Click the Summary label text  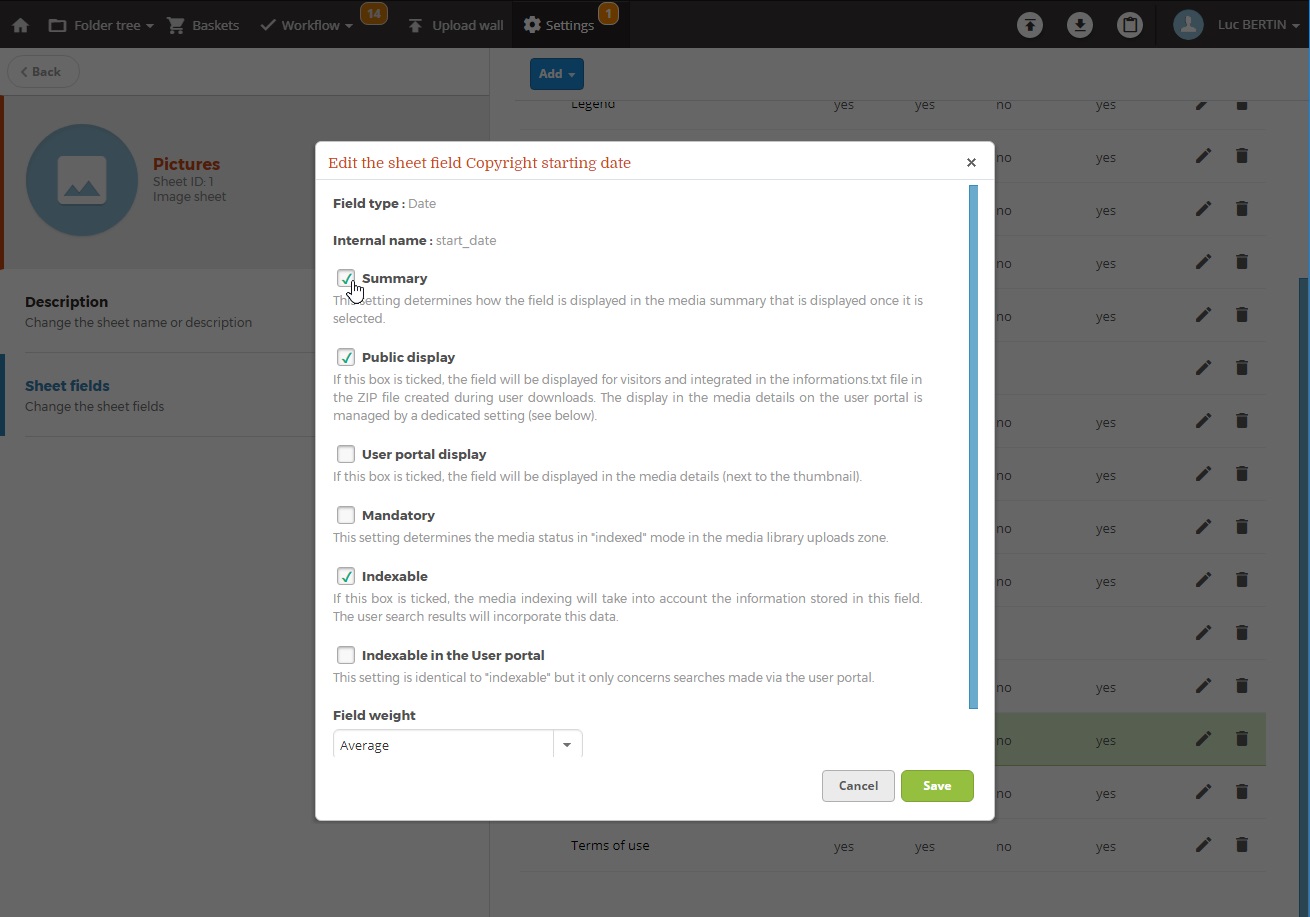point(394,278)
